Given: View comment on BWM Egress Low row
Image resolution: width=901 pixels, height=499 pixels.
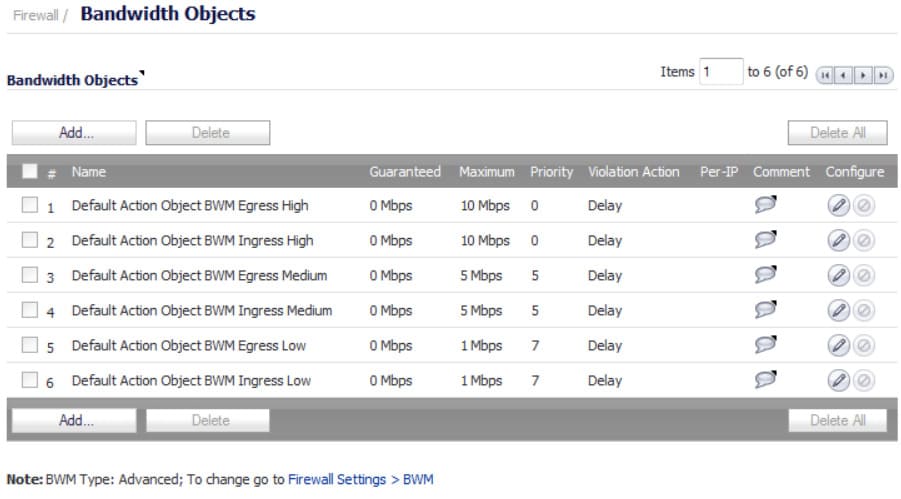Looking at the screenshot, I should click(765, 344).
